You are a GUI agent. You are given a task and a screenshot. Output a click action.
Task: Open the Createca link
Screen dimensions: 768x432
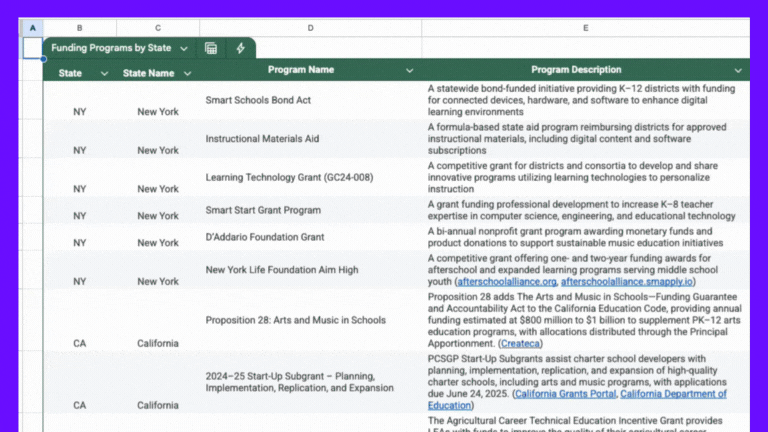pyautogui.click(x=520, y=343)
